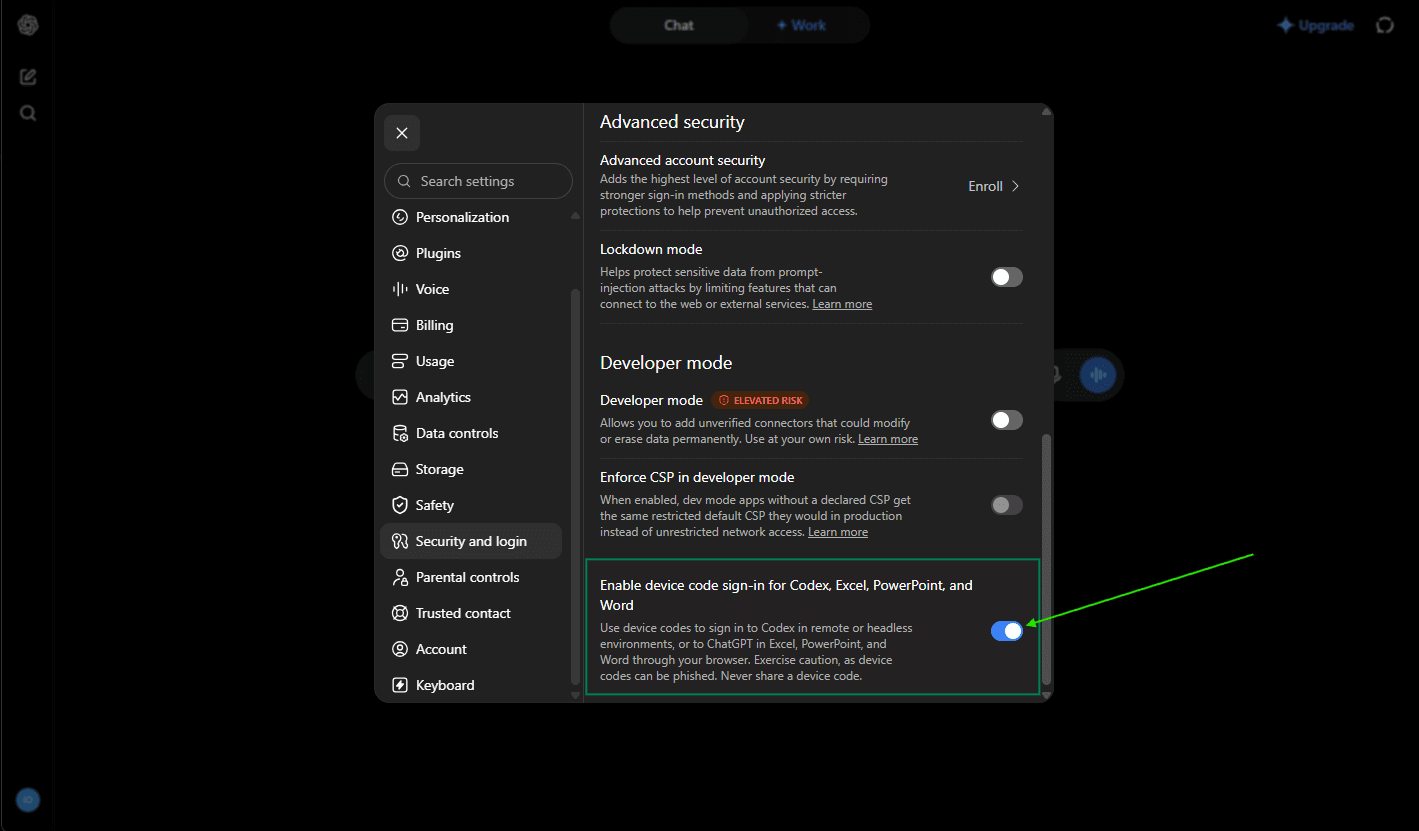The height and width of the screenshot is (831, 1419).
Task: Switch to the Work tab
Action: coord(801,25)
